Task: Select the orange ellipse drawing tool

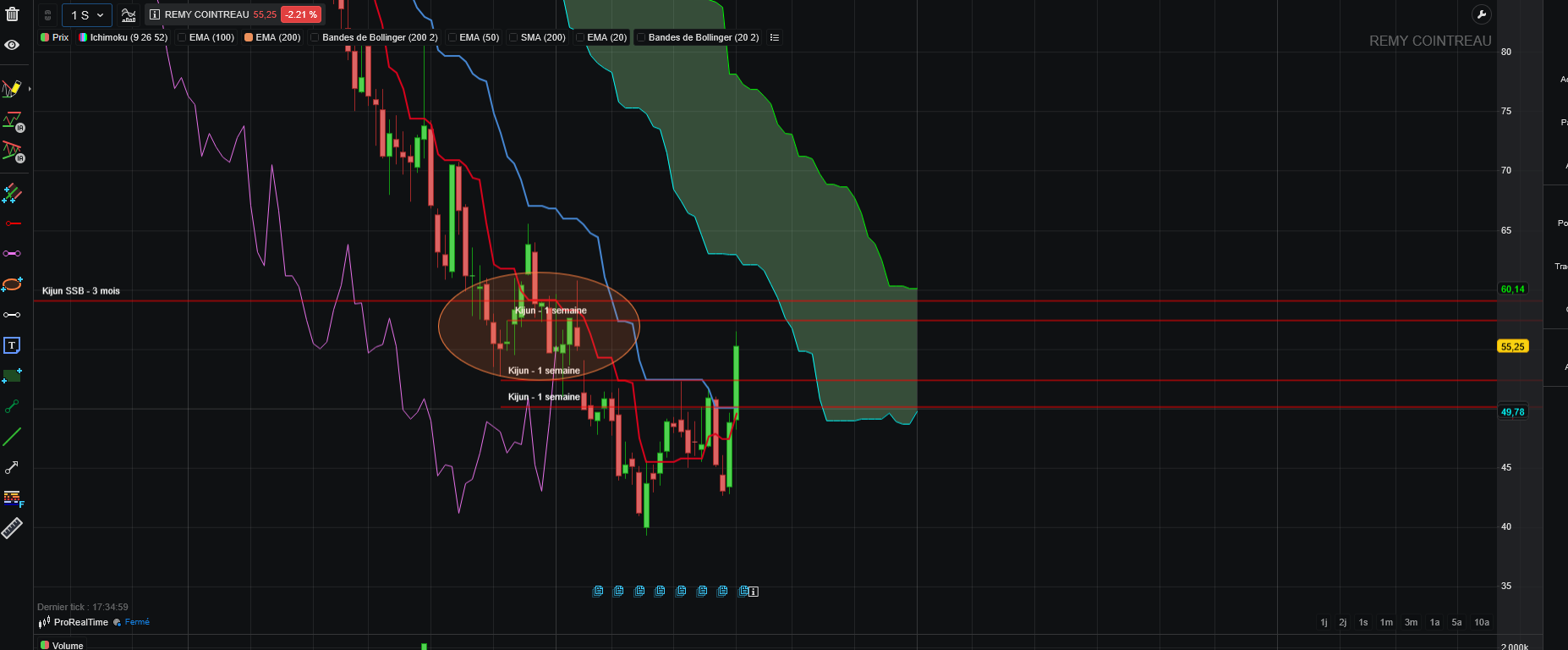Action: pos(12,284)
